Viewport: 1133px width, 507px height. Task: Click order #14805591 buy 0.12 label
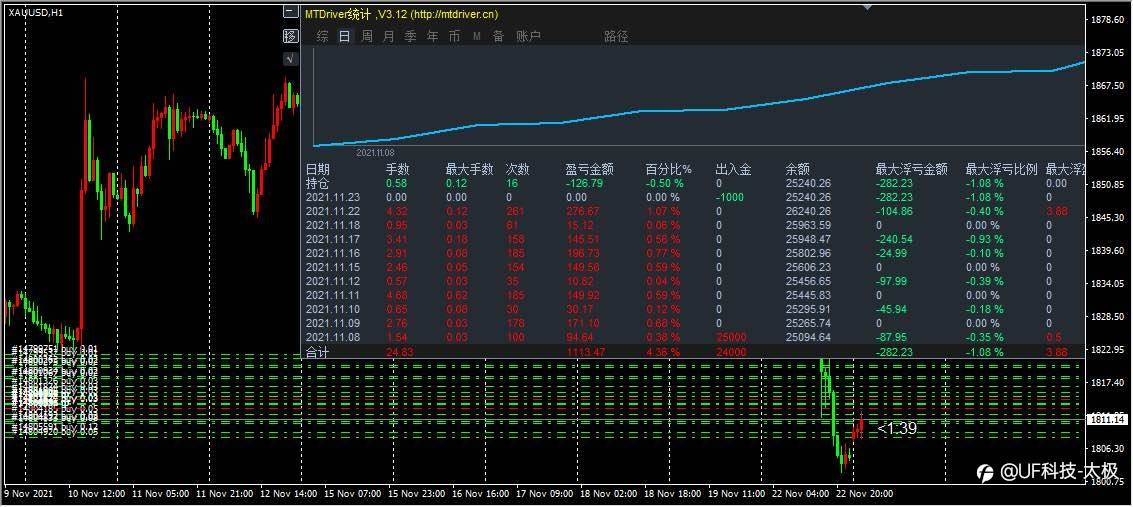(54, 427)
